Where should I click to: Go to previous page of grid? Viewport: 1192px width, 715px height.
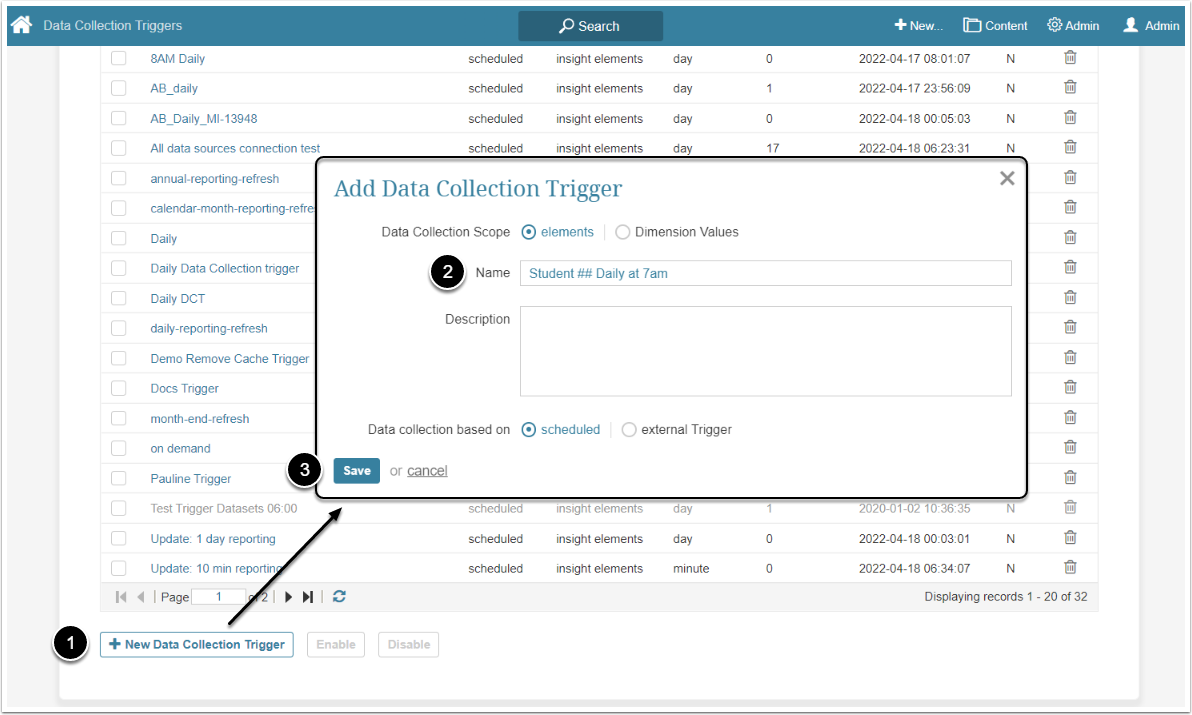[x=141, y=597]
